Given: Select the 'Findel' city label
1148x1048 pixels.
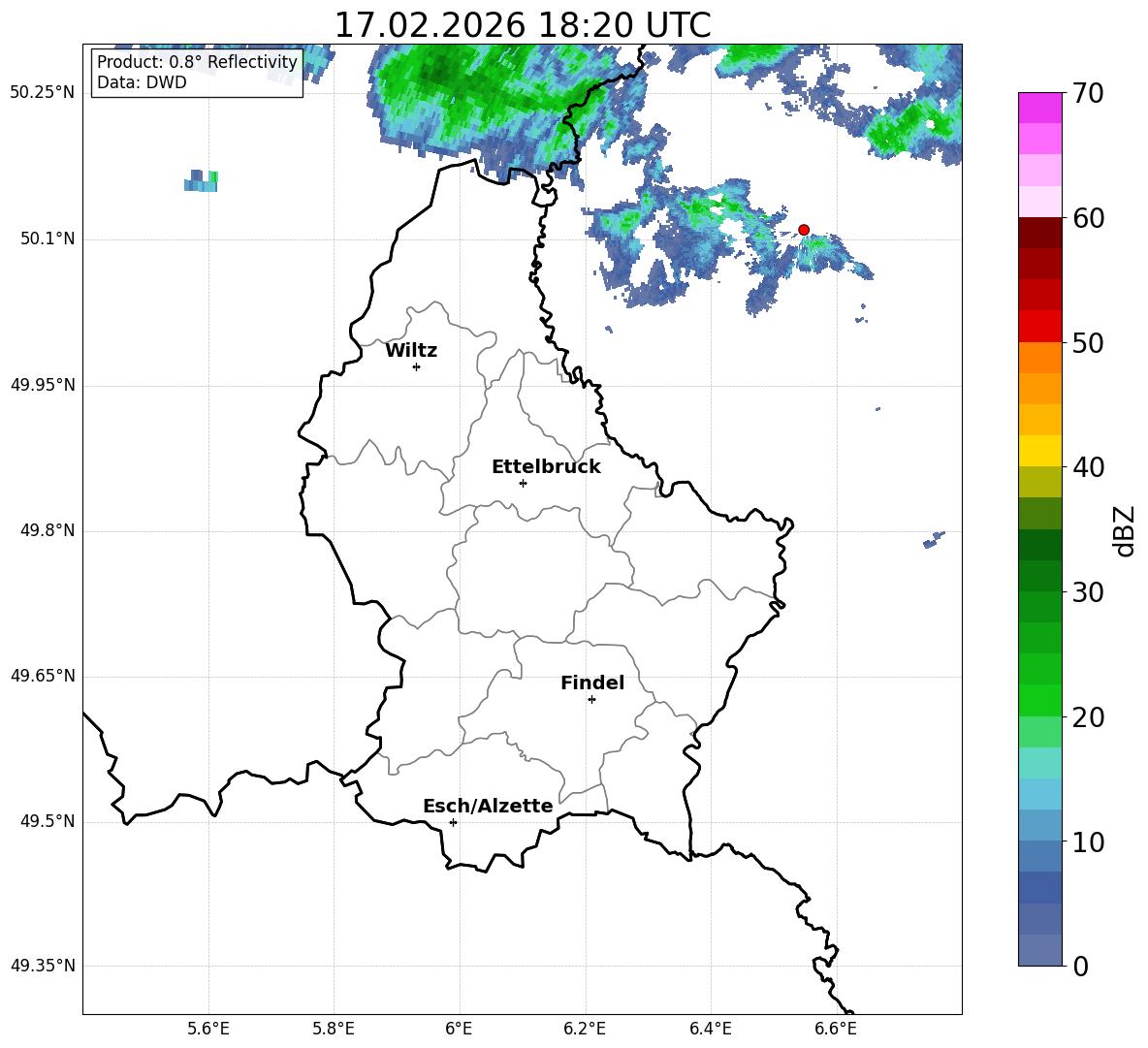Looking at the screenshot, I should 592,683.
